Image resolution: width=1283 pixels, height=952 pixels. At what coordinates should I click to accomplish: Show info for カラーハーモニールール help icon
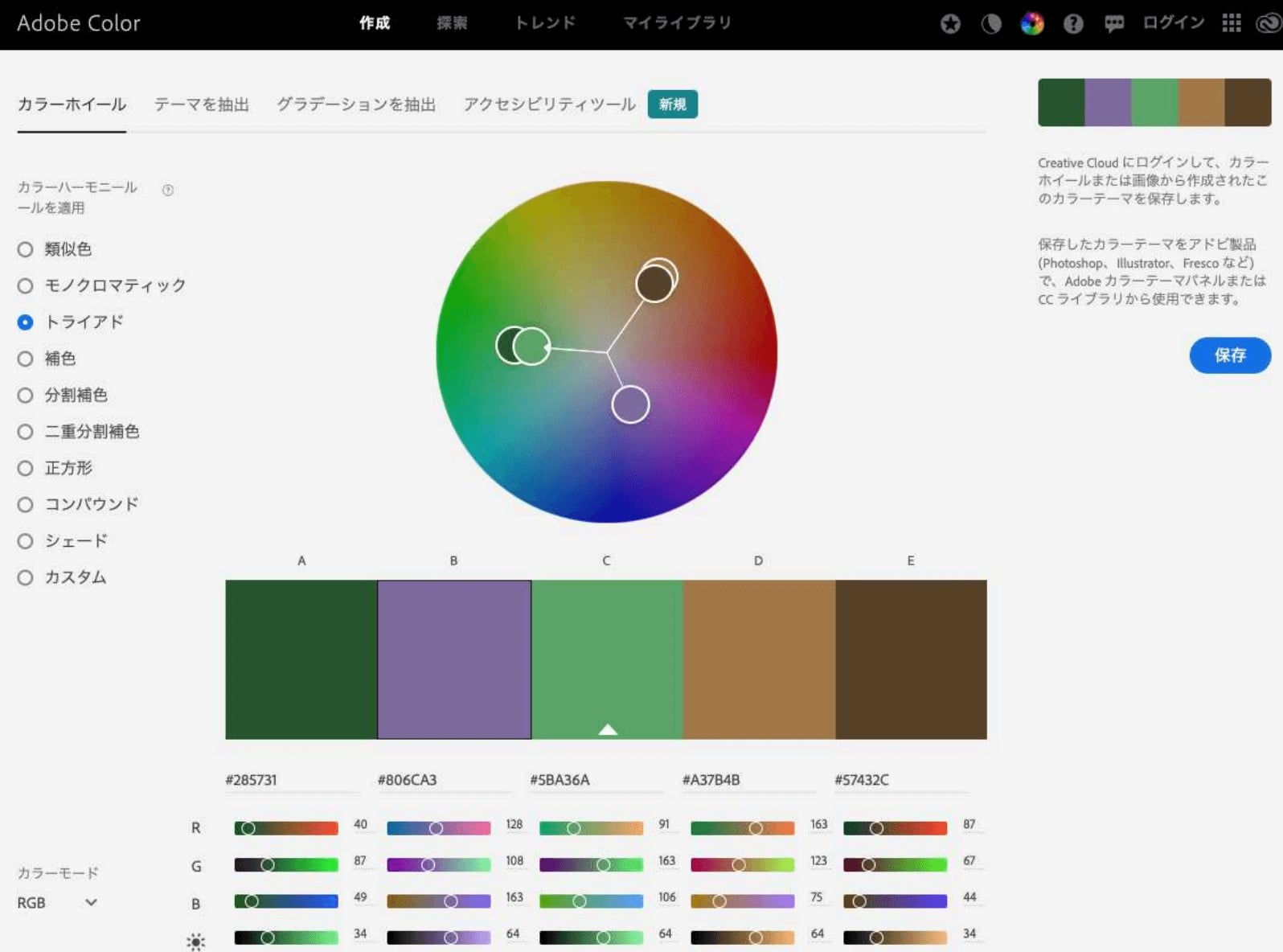(x=168, y=190)
